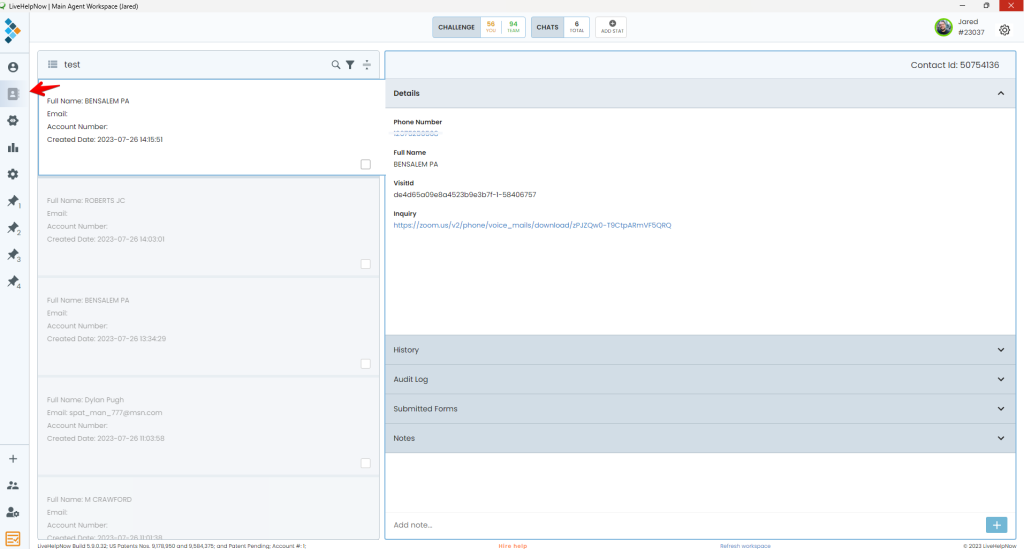Check the box on first BENSALEM PA contact
Viewport: 1024px width, 549px height.
(365, 164)
